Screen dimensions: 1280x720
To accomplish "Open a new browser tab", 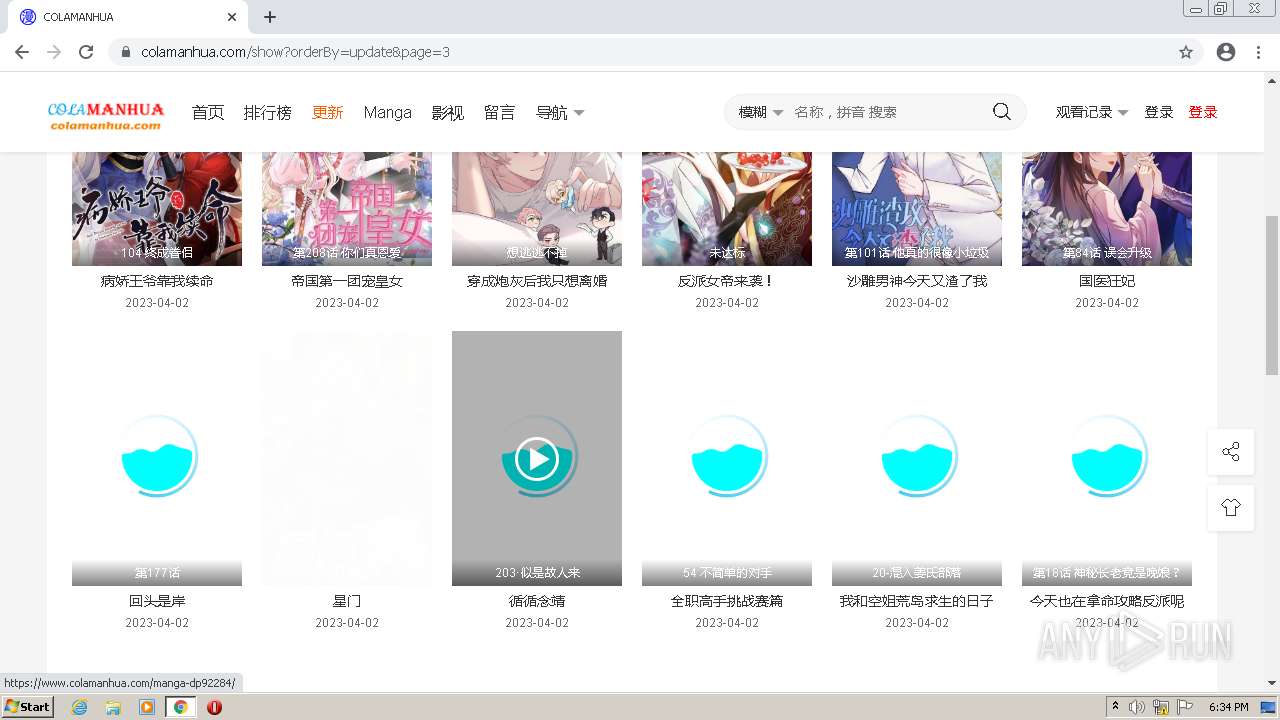I will [x=270, y=17].
